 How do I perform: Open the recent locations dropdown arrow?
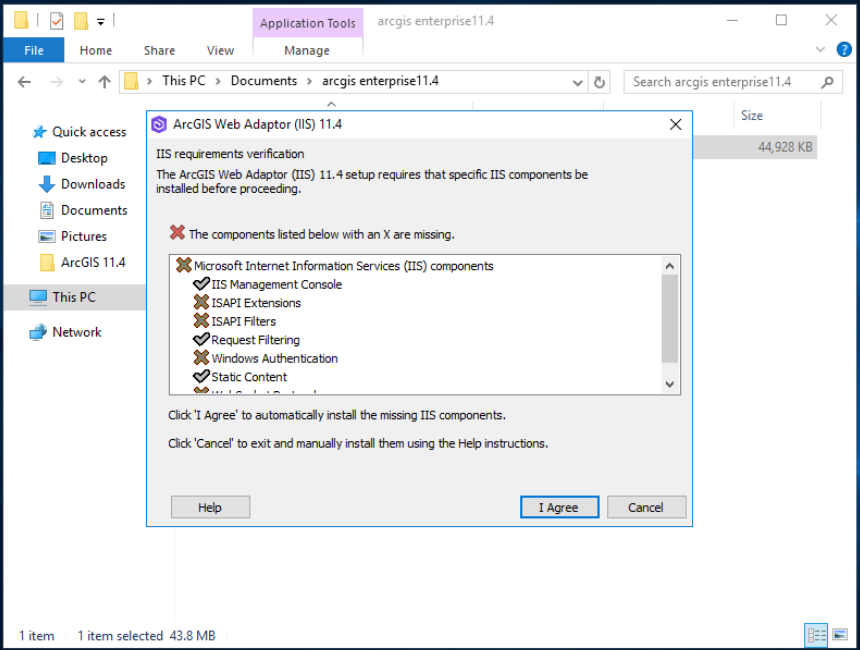point(82,82)
